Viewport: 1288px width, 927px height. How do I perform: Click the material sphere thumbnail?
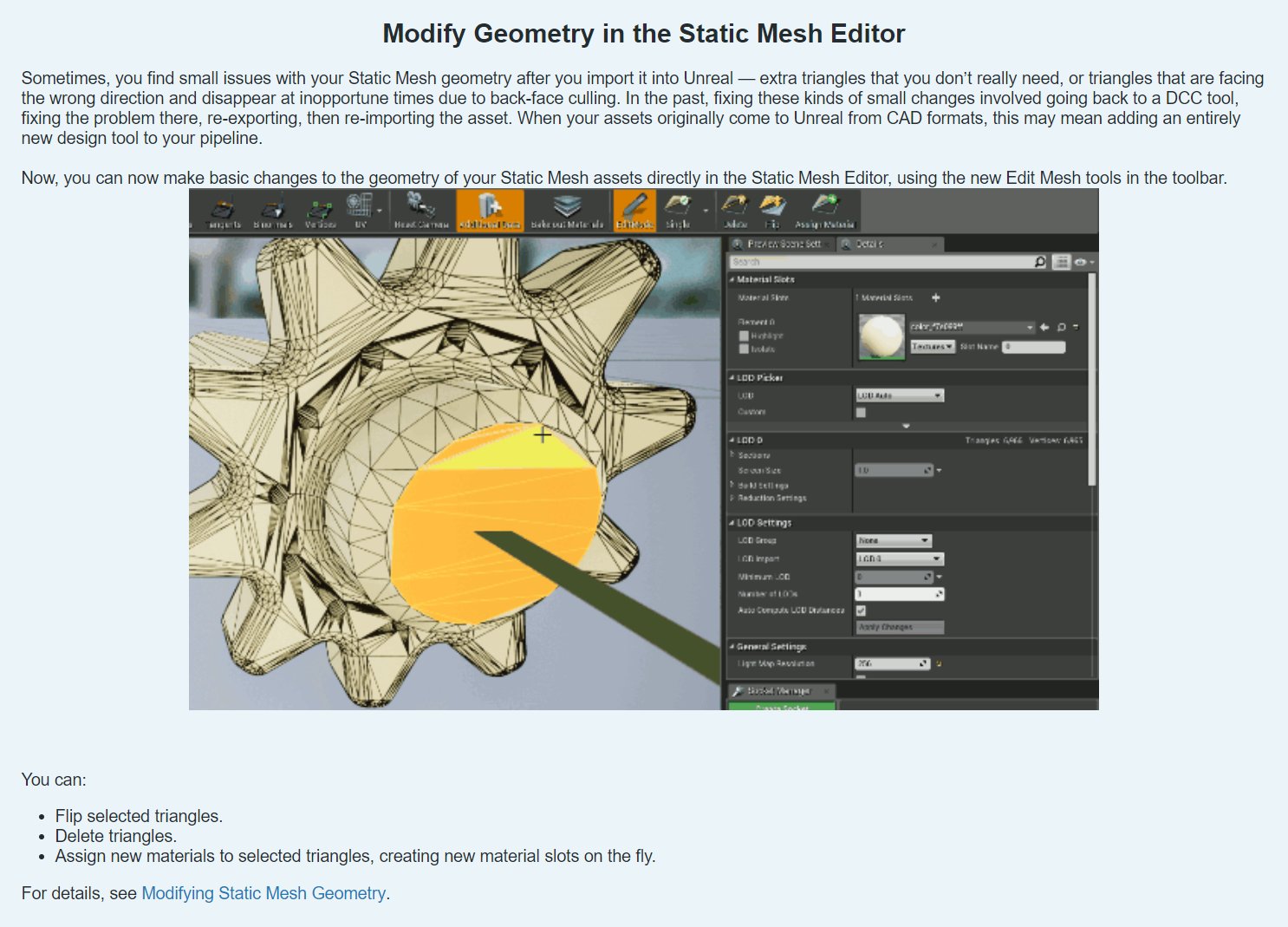[881, 336]
